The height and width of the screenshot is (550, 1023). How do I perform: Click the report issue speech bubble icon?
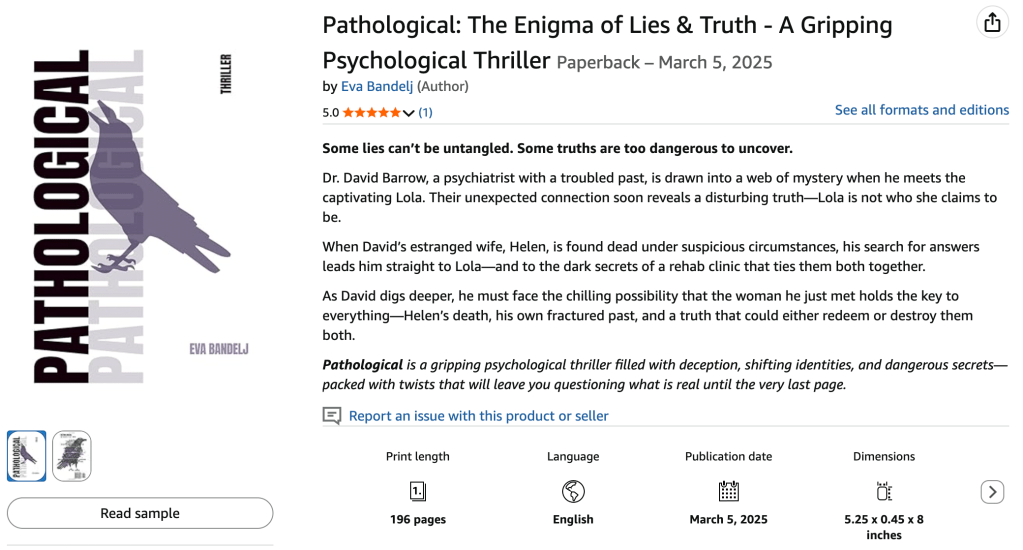(332, 416)
